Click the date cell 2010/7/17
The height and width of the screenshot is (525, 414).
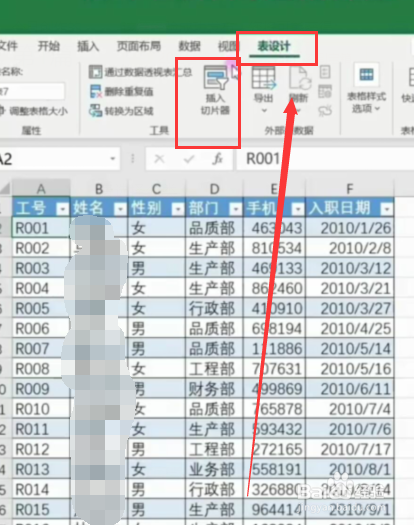coord(350,449)
